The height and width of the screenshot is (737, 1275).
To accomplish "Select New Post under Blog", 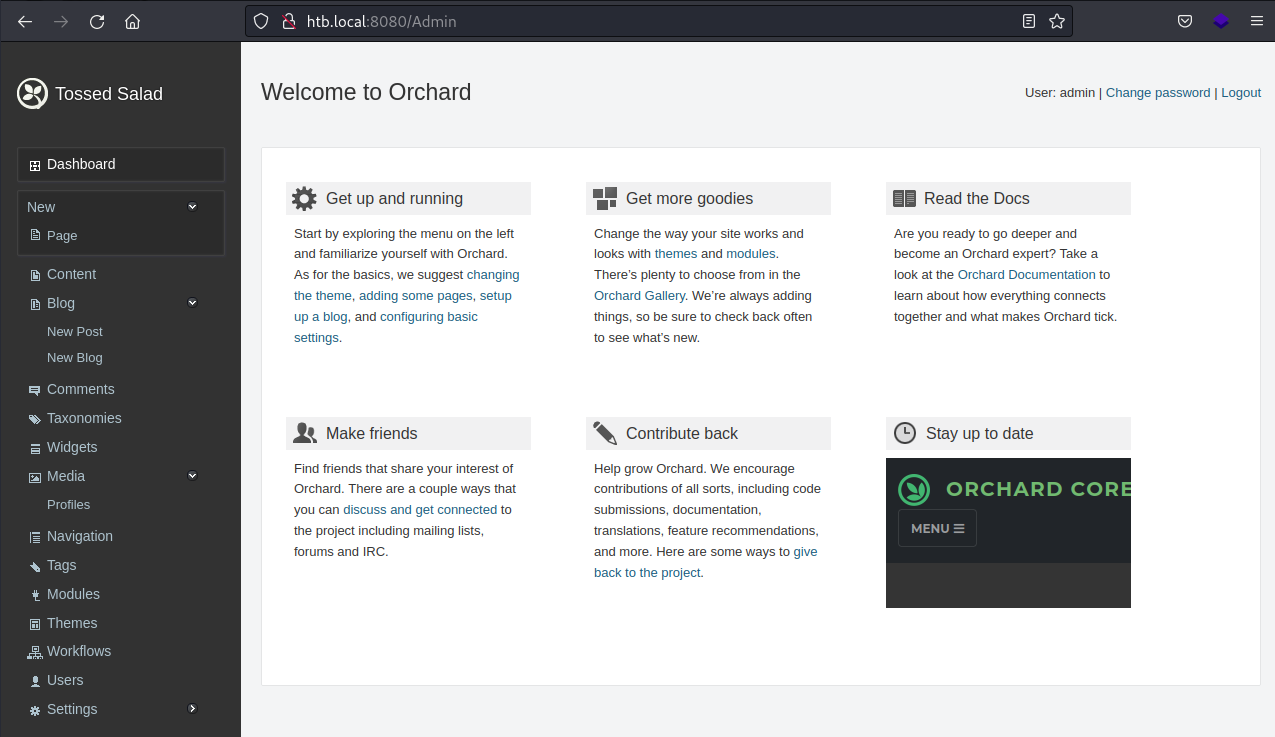I will [x=75, y=332].
